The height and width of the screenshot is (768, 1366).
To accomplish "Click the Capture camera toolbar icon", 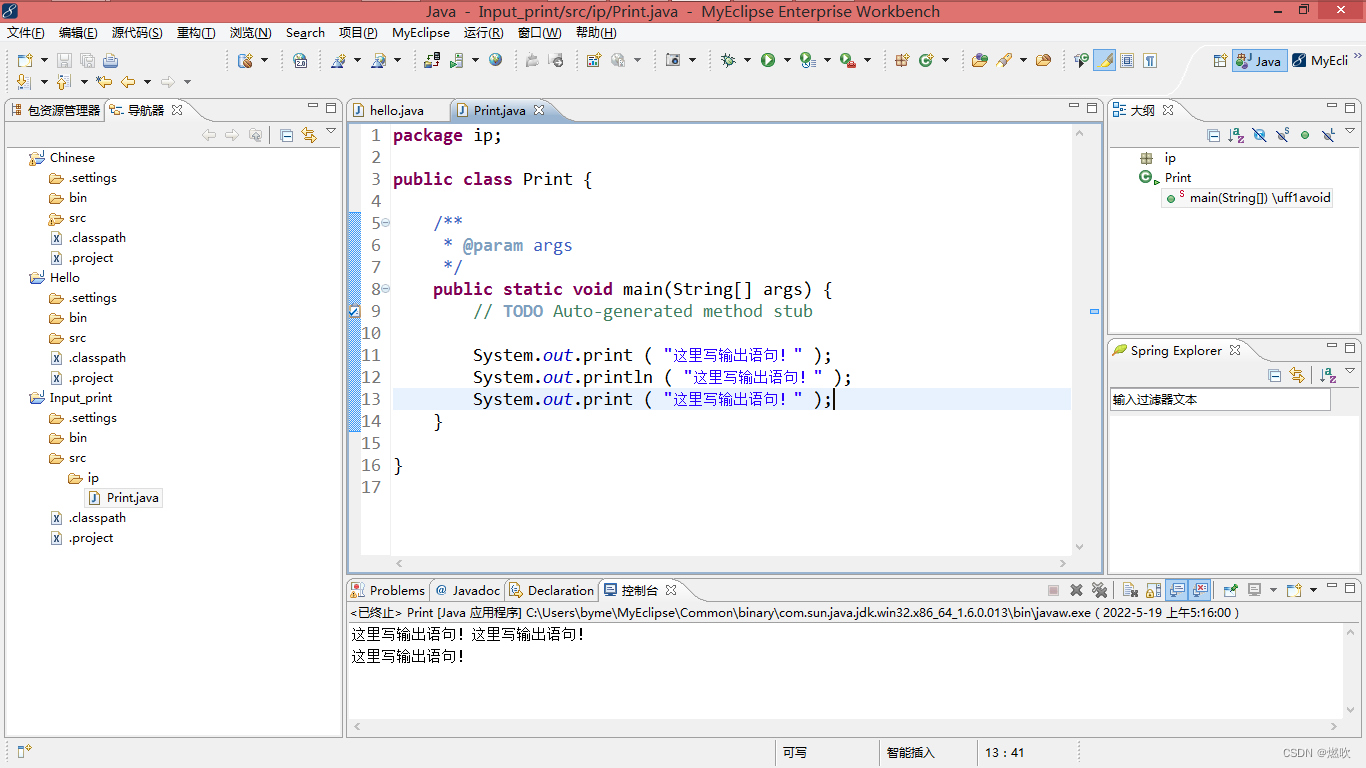I will (x=673, y=60).
